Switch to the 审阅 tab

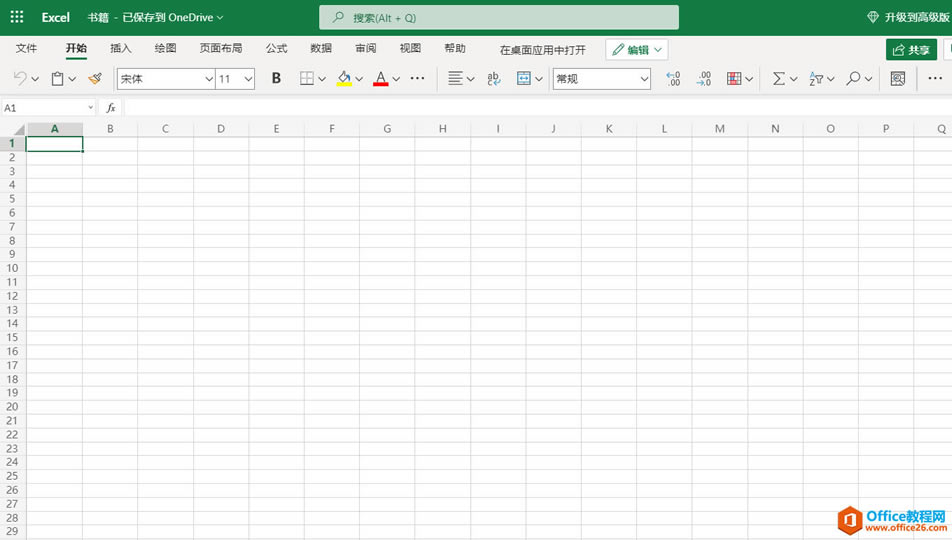(x=366, y=49)
